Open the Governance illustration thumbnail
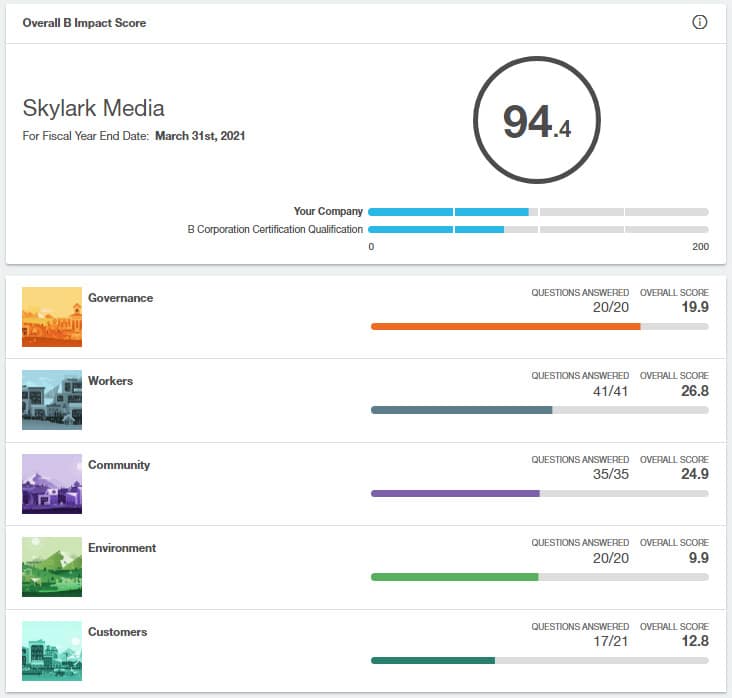Viewport: 732px width, 698px height. click(52, 317)
